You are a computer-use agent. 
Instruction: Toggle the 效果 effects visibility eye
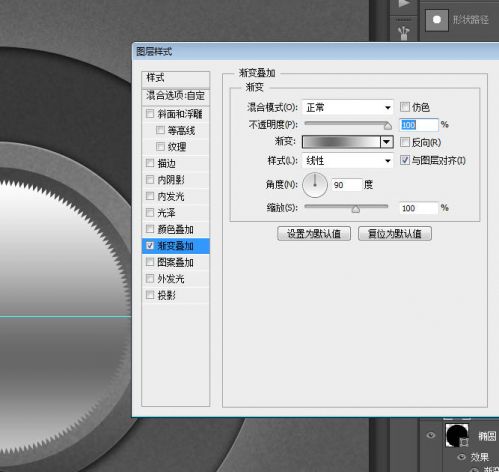(462, 457)
